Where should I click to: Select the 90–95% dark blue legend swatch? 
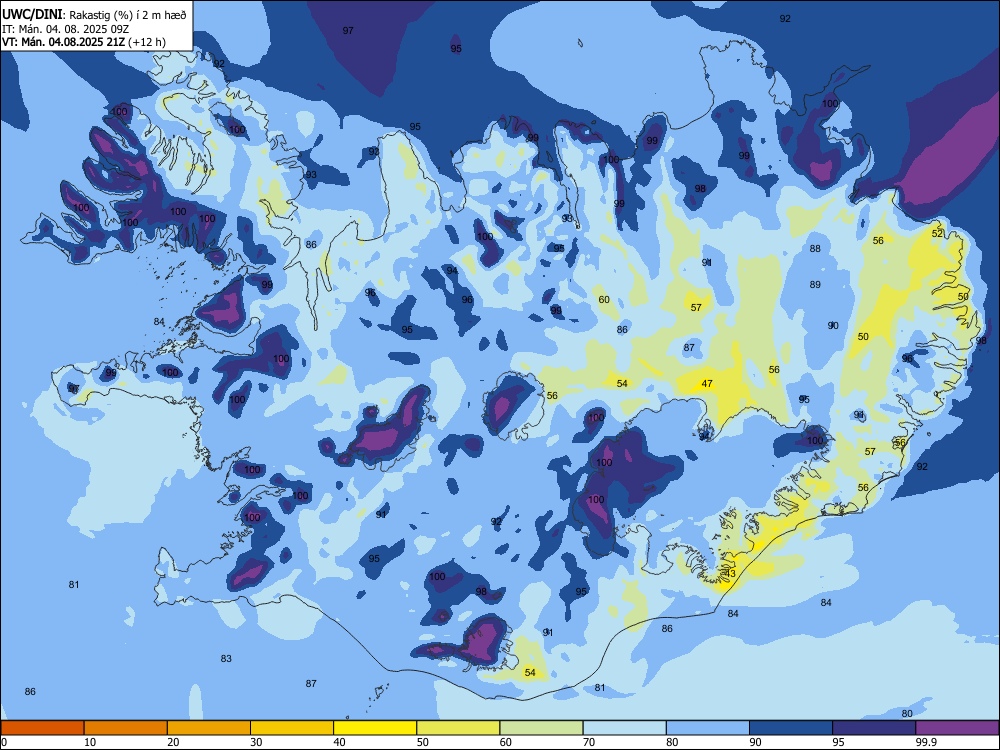pos(791,728)
